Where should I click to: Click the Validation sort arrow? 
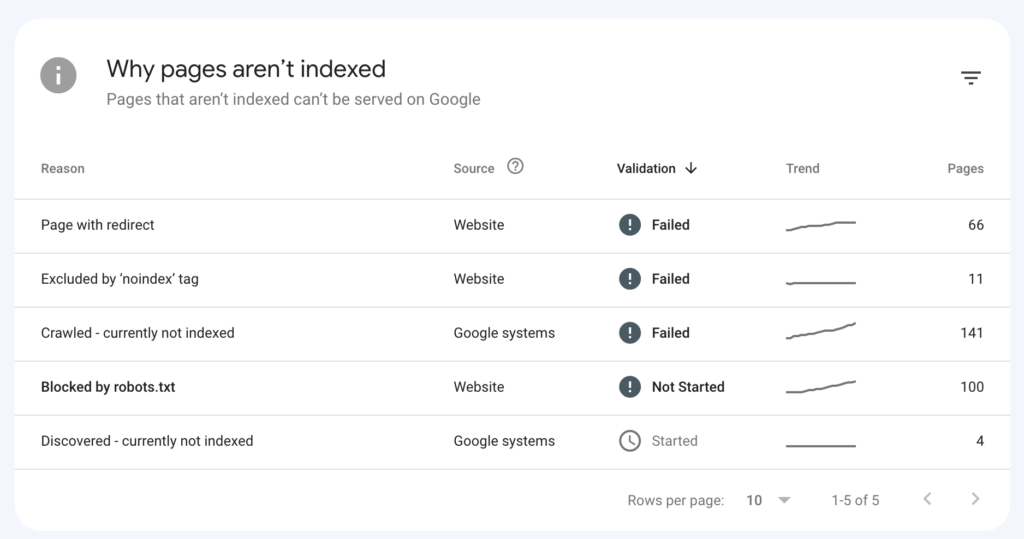(x=691, y=168)
